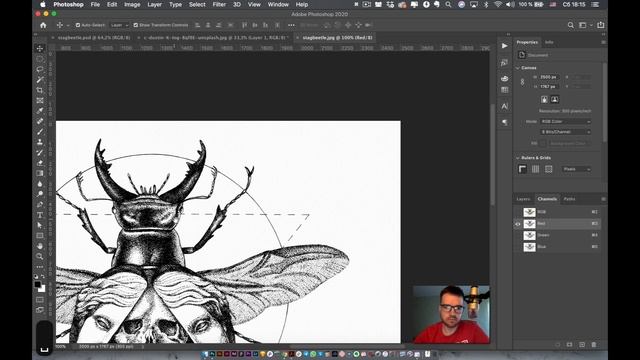Set canvas orientation to landscape
640x360 pixels.
[555, 100]
